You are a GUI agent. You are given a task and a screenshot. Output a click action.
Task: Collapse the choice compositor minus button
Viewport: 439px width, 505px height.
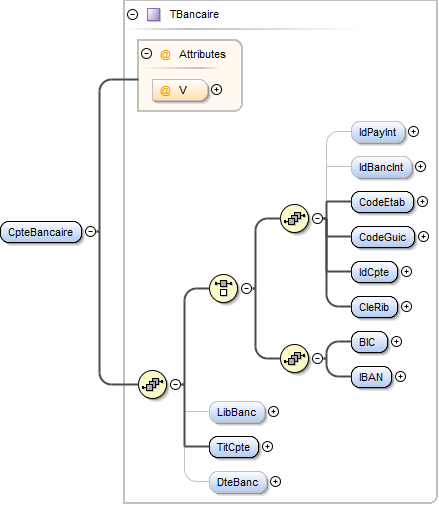[x=246, y=288]
